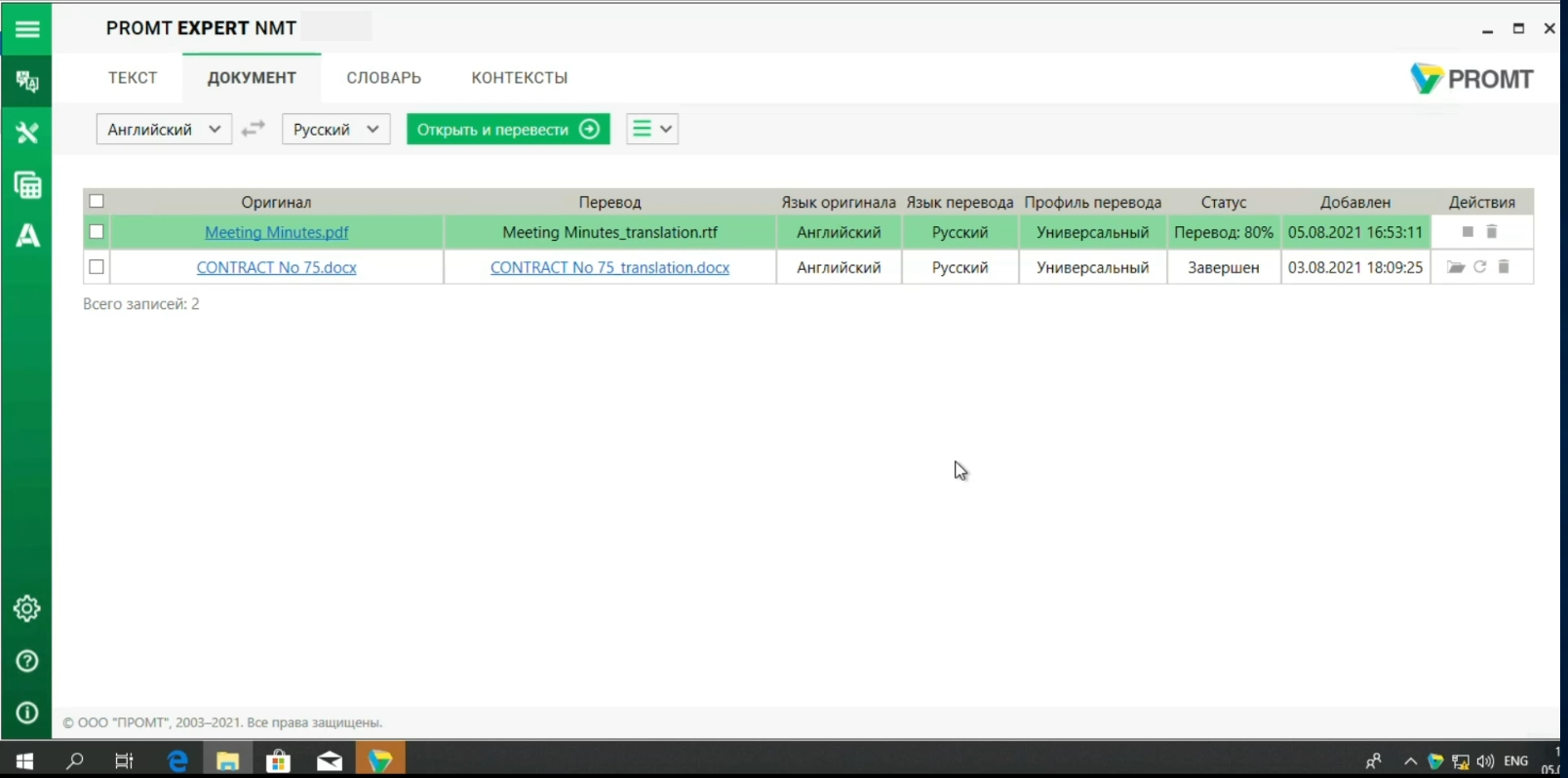Switch to the КОНТЕКСТЫ tab
1568x778 pixels.
pos(520,78)
